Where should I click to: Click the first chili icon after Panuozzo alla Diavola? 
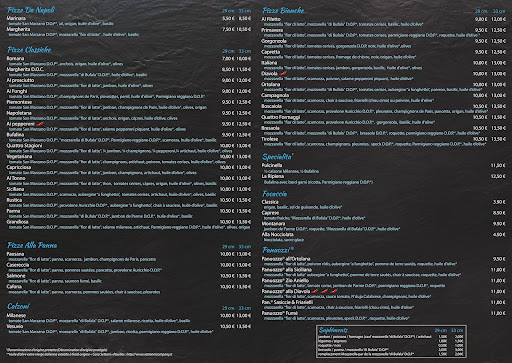click(x=314, y=291)
